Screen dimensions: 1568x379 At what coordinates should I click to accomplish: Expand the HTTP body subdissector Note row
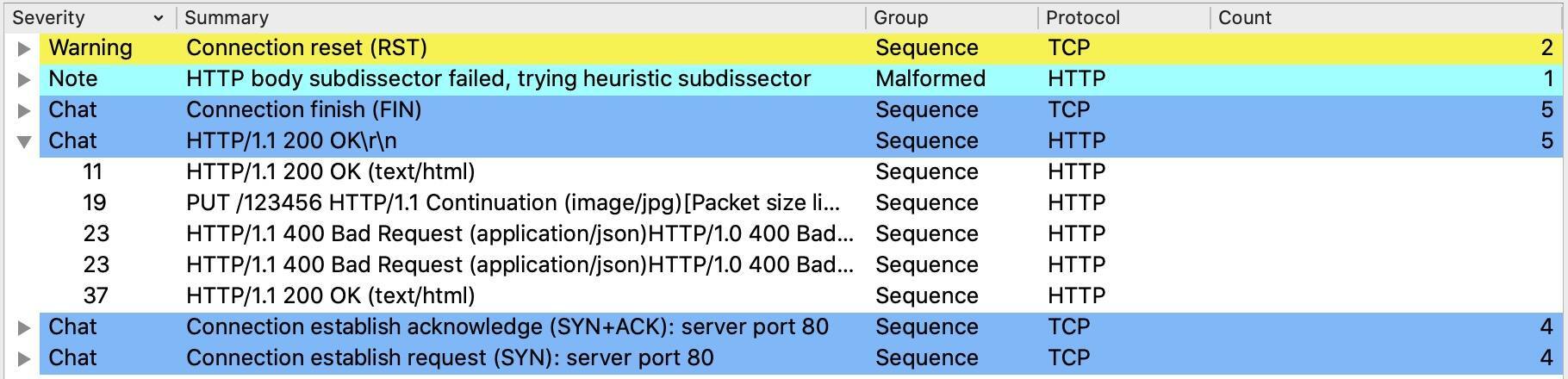pyautogui.click(x=24, y=79)
